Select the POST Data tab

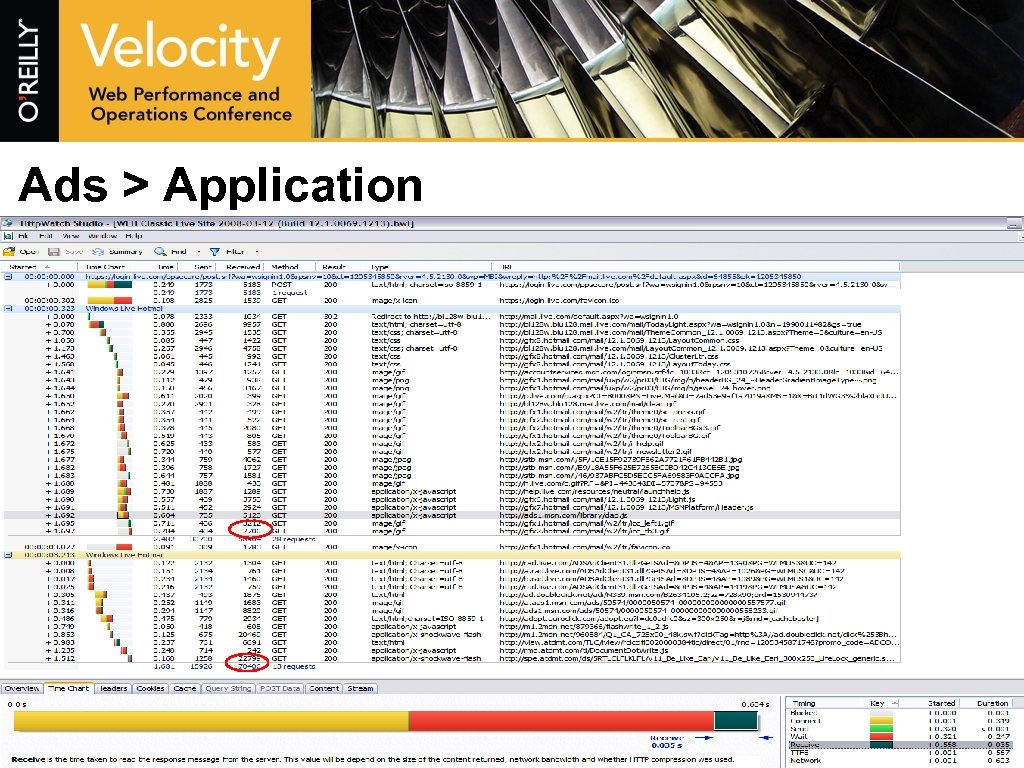280,688
